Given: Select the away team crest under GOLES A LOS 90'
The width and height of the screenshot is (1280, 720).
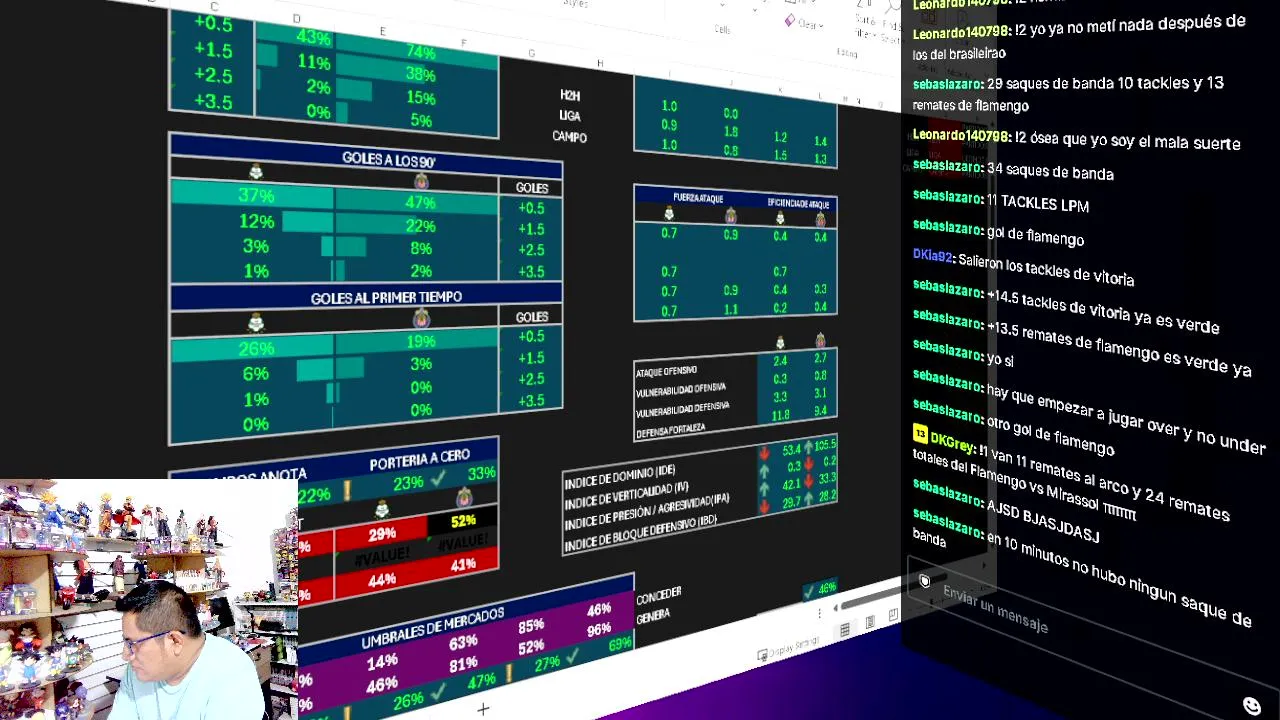Looking at the screenshot, I should [421, 181].
